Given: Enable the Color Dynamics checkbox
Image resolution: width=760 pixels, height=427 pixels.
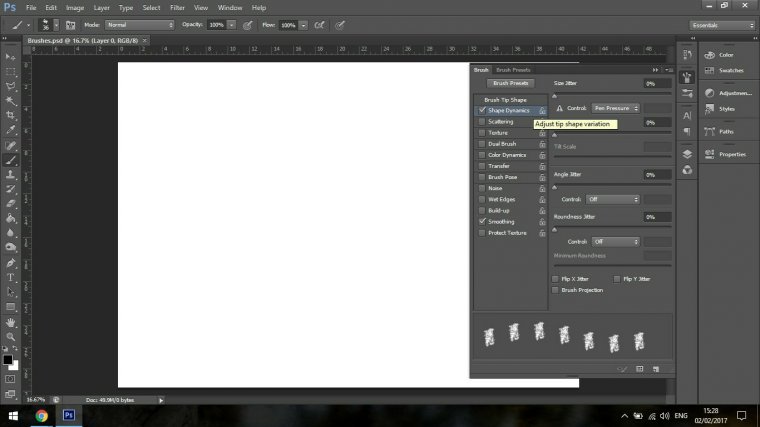Looking at the screenshot, I should coord(482,155).
